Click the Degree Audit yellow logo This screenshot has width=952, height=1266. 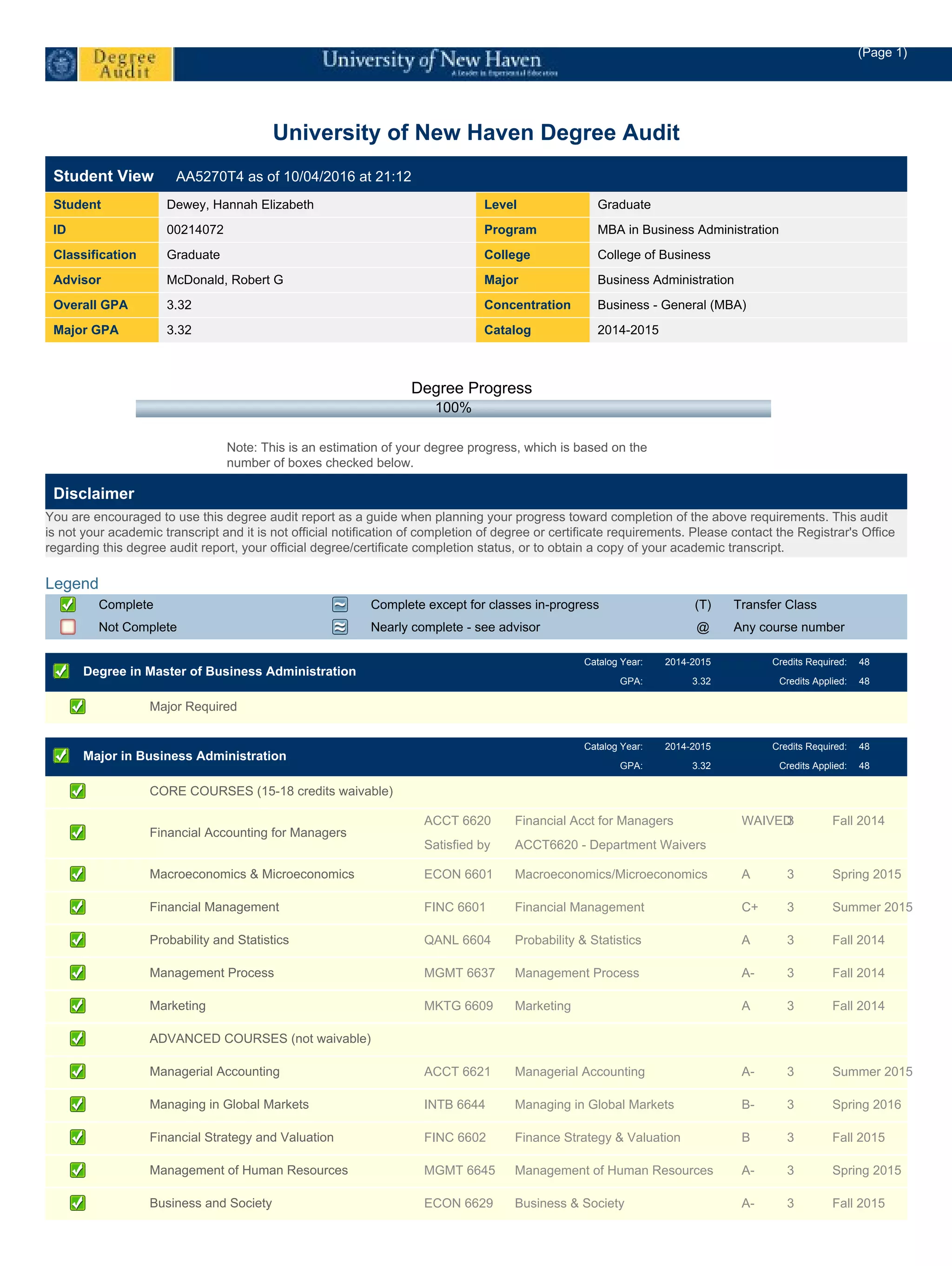[x=125, y=64]
